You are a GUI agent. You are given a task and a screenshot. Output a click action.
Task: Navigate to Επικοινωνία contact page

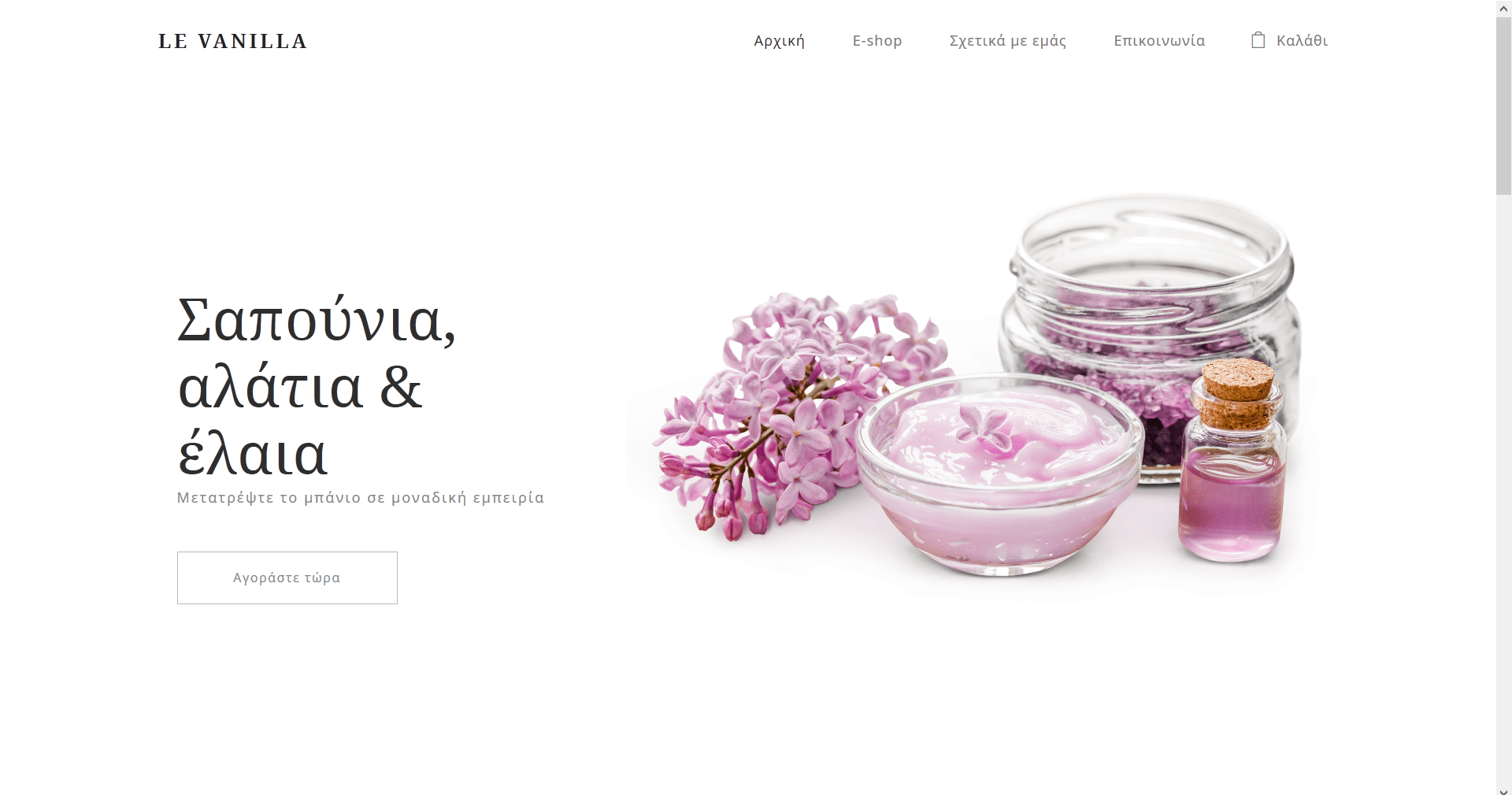coord(1159,41)
